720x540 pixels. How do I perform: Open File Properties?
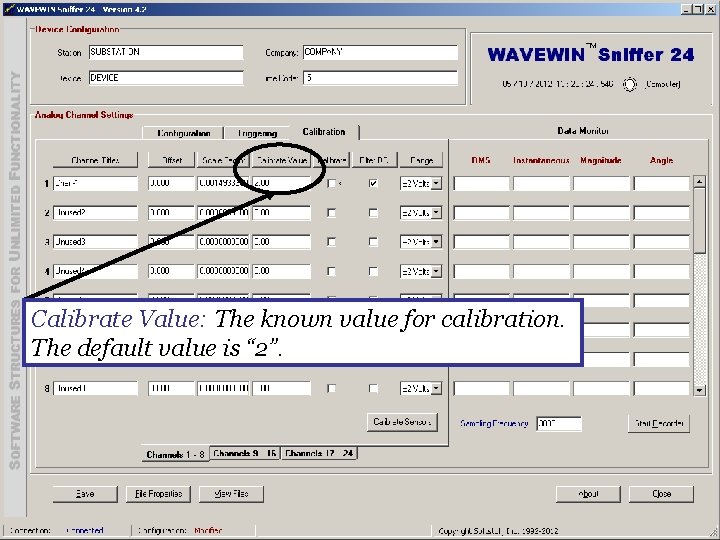pos(158,494)
